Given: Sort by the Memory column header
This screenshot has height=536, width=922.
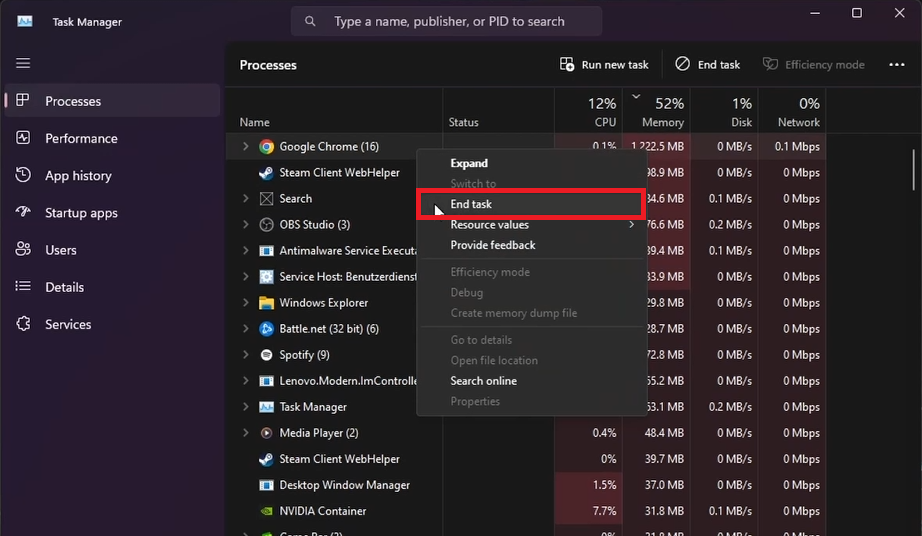Looking at the screenshot, I should click(657, 111).
